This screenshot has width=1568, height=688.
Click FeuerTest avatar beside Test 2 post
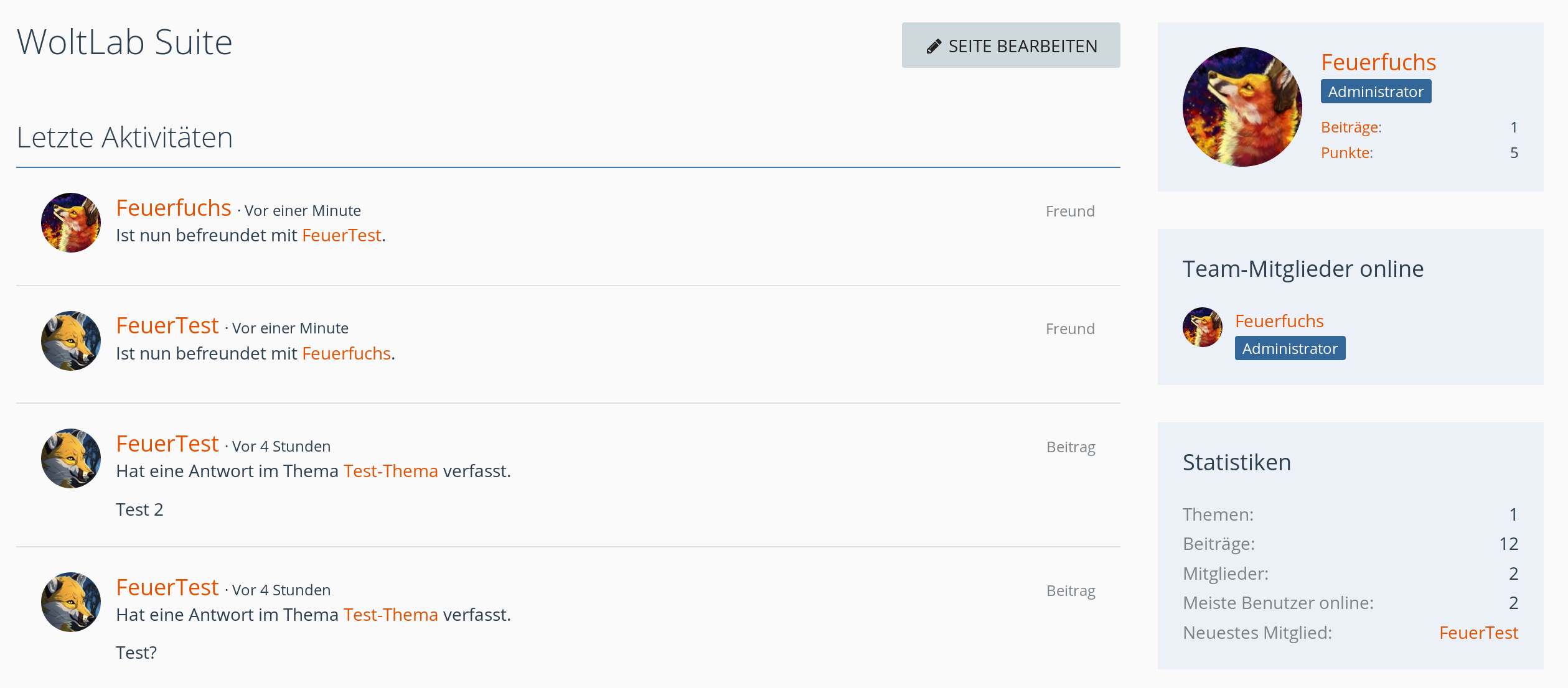pos(71,458)
